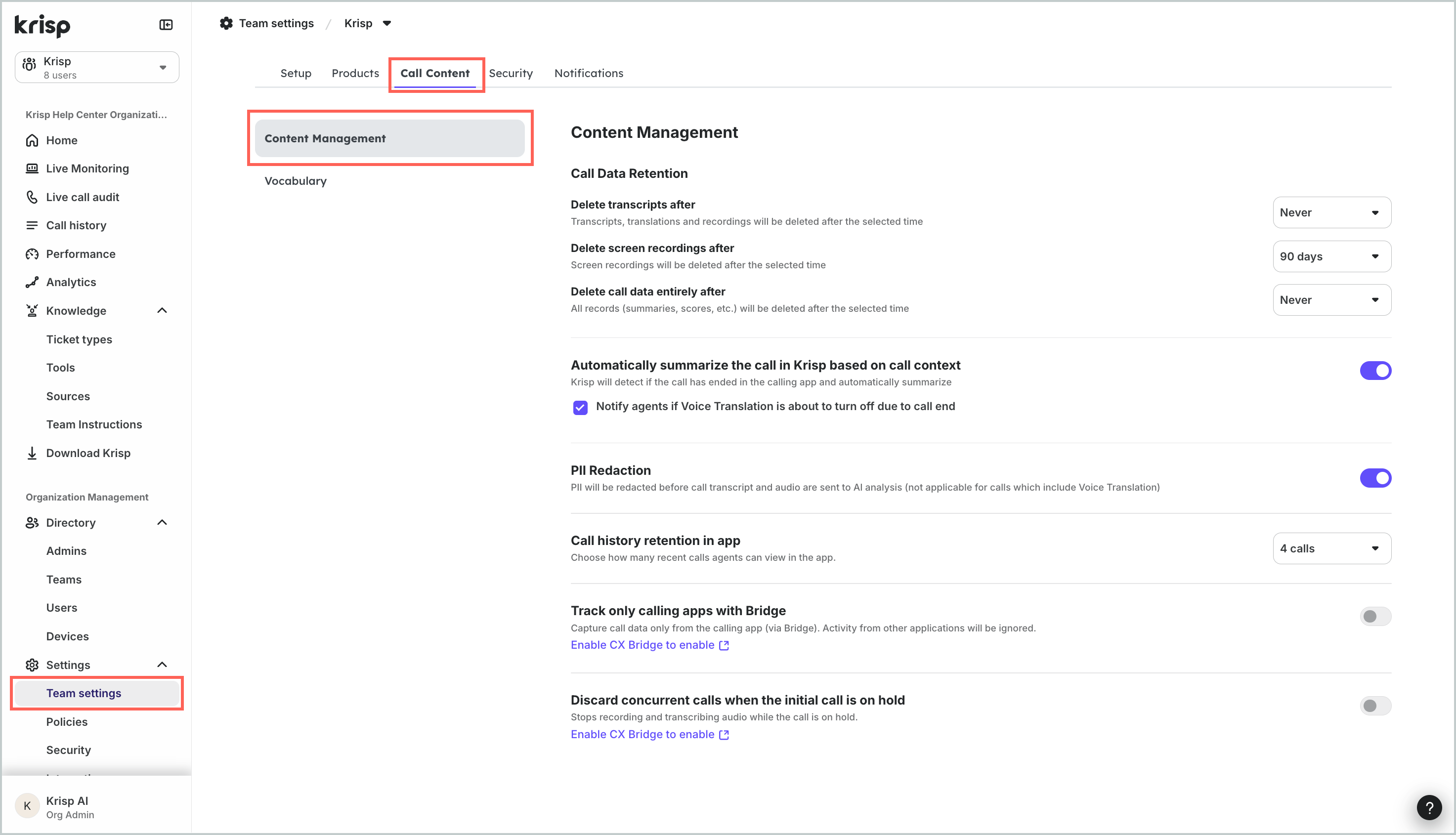Open Tools under Knowledge
This screenshot has height=835, width=1456.
pos(60,368)
